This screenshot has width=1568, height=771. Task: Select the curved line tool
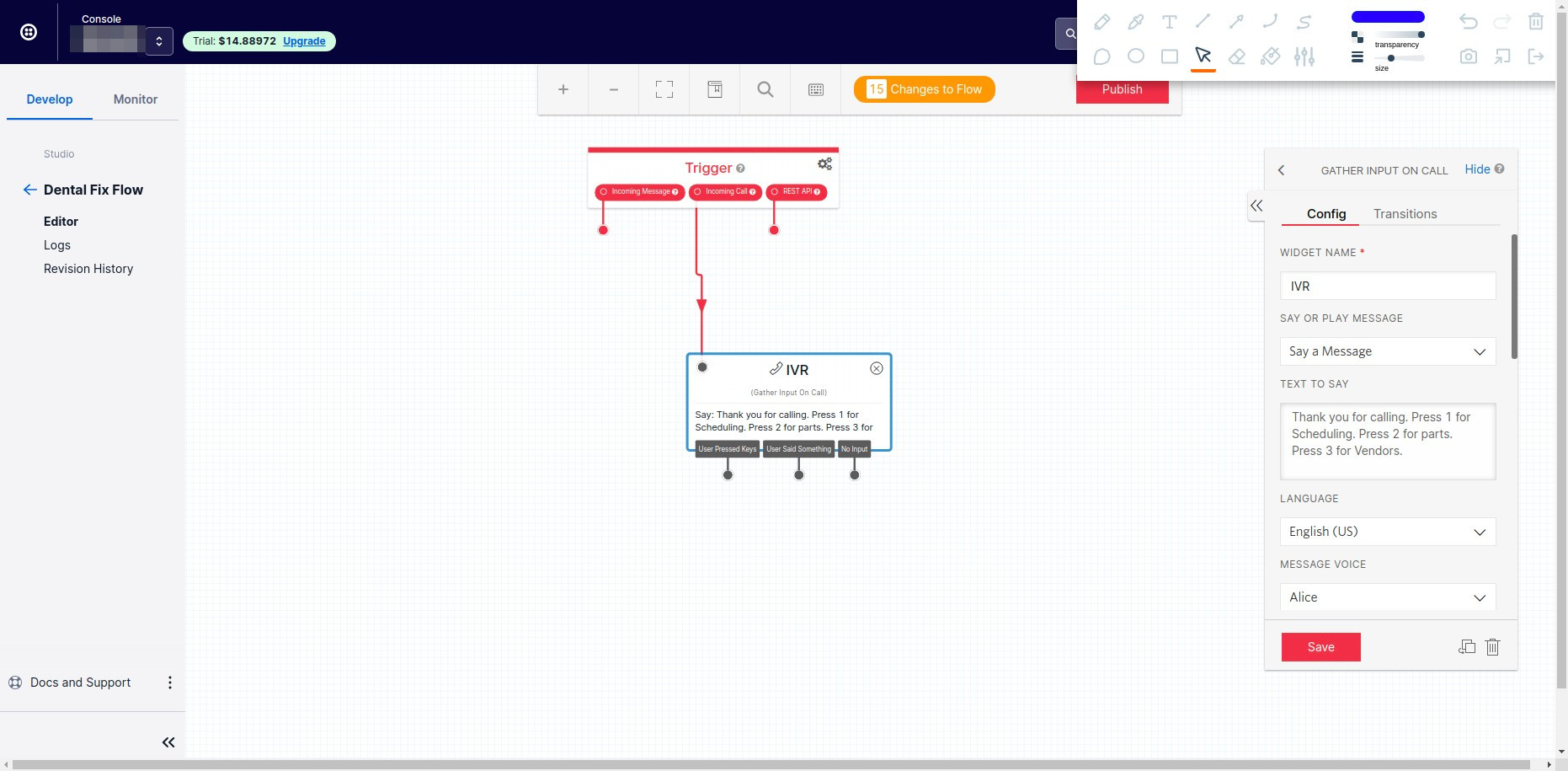coord(1270,22)
